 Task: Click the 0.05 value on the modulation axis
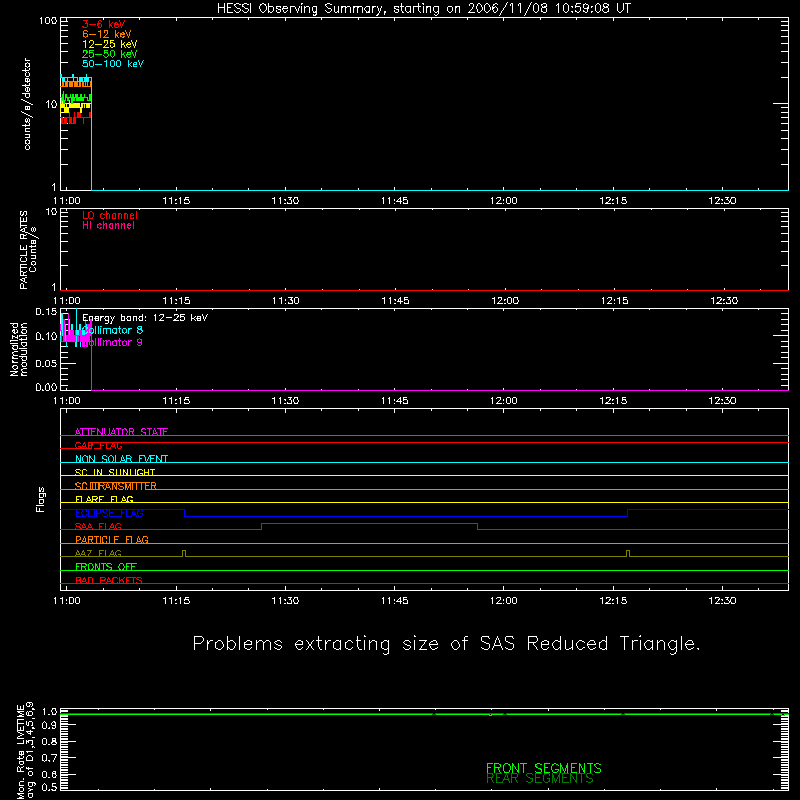(x=46, y=363)
